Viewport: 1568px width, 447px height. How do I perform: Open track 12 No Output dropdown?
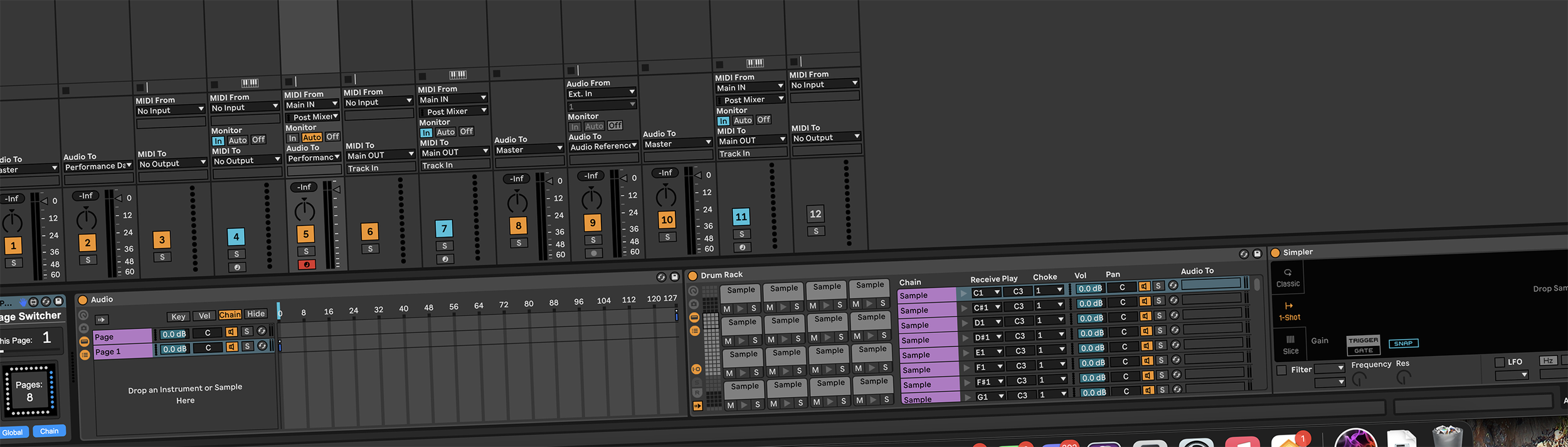coord(826,138)
